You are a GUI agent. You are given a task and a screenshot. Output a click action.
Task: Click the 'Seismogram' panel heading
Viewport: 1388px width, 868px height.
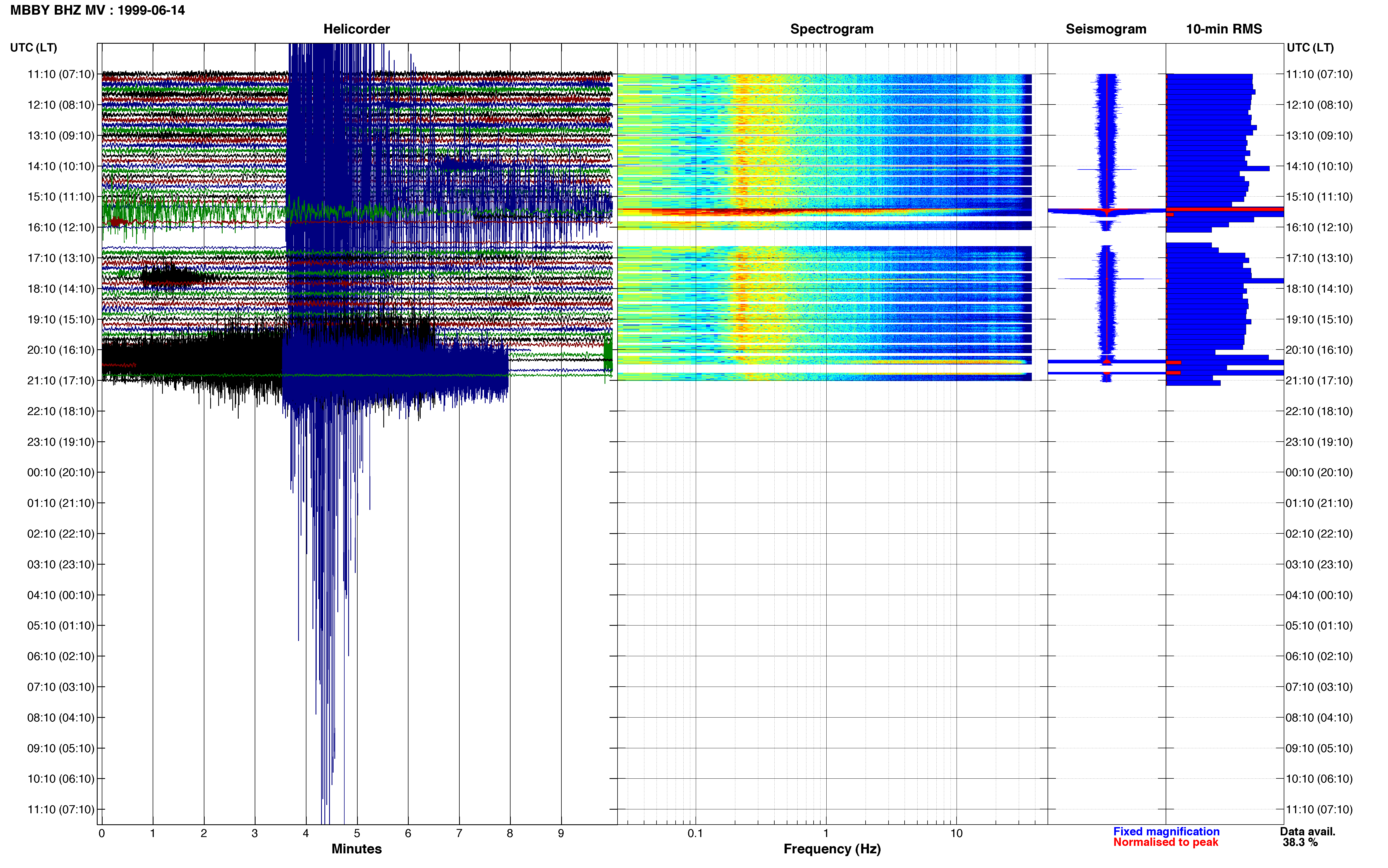[1106, 29]
